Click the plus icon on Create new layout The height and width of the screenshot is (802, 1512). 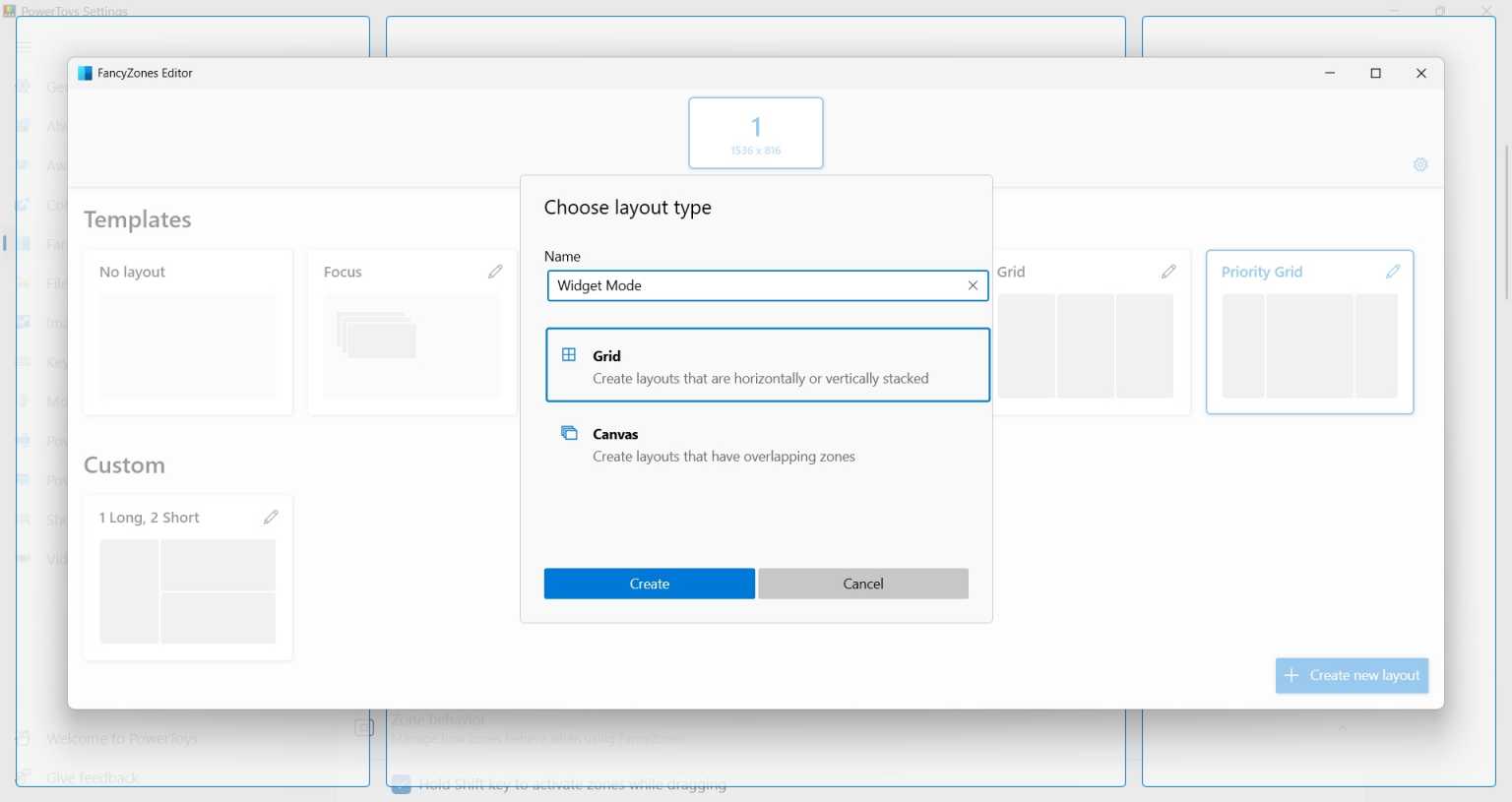(x=1291, y=675)
